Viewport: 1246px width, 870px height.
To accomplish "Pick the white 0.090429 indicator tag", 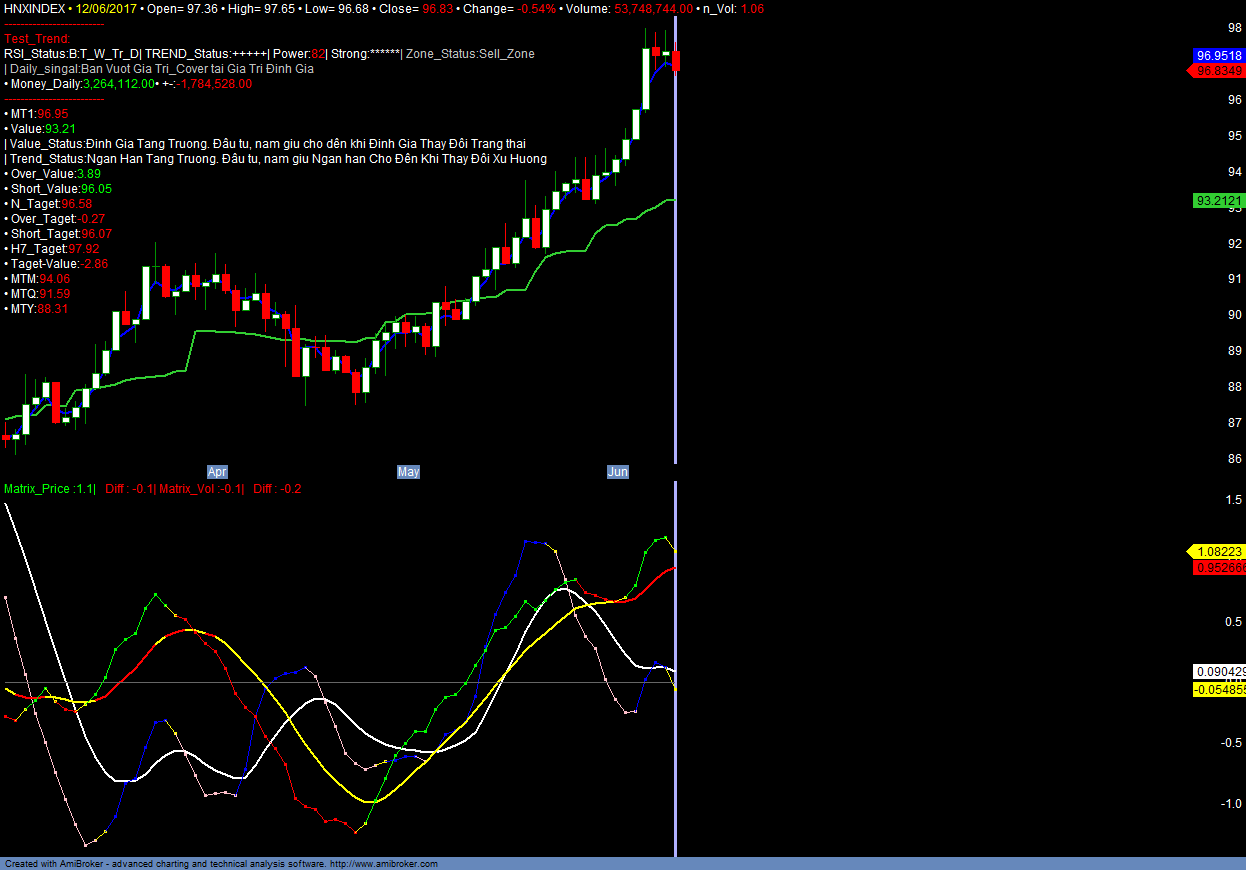I will 1219,672.
